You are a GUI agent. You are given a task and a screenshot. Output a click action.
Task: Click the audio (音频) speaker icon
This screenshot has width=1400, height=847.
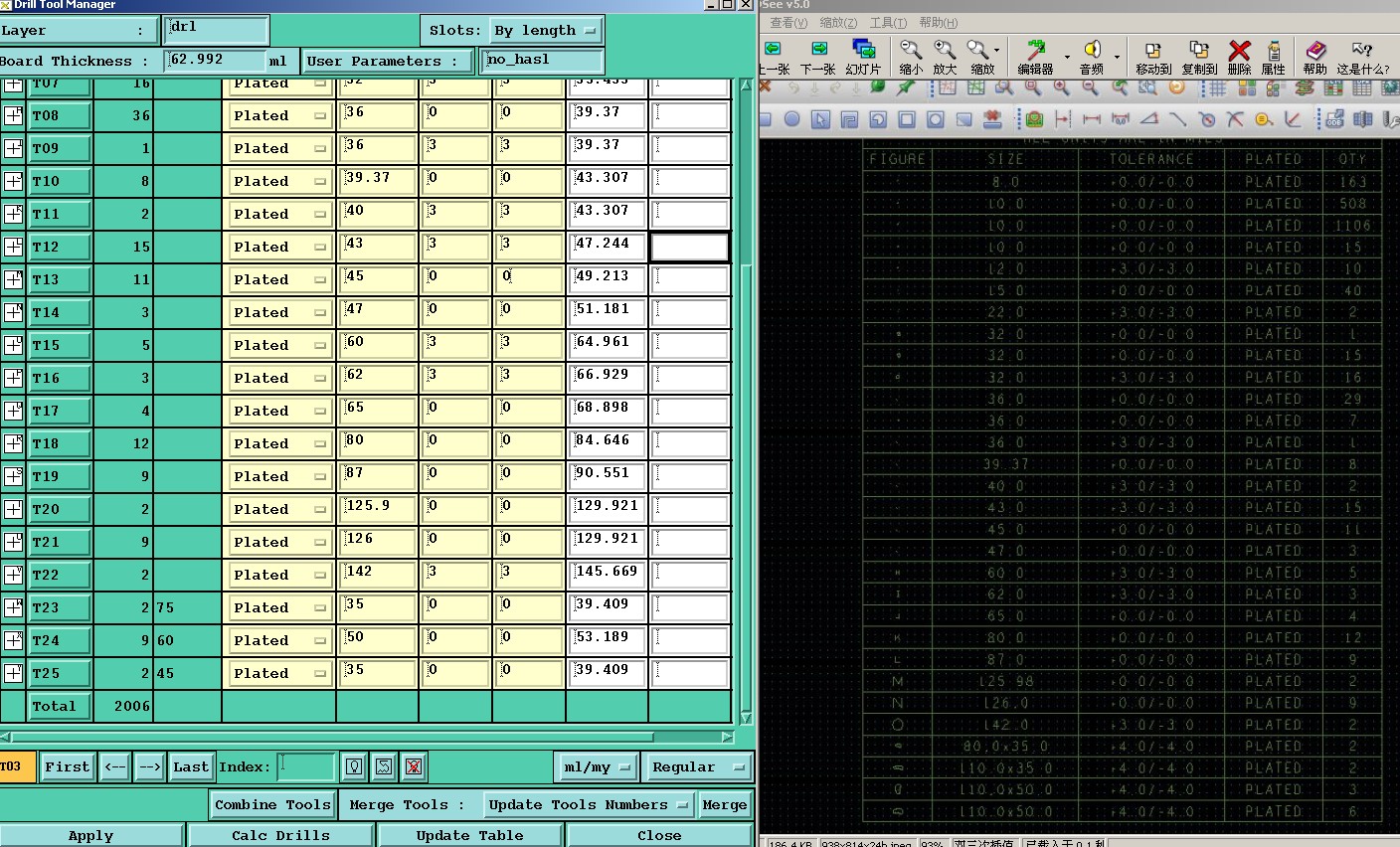[1092, 50]
